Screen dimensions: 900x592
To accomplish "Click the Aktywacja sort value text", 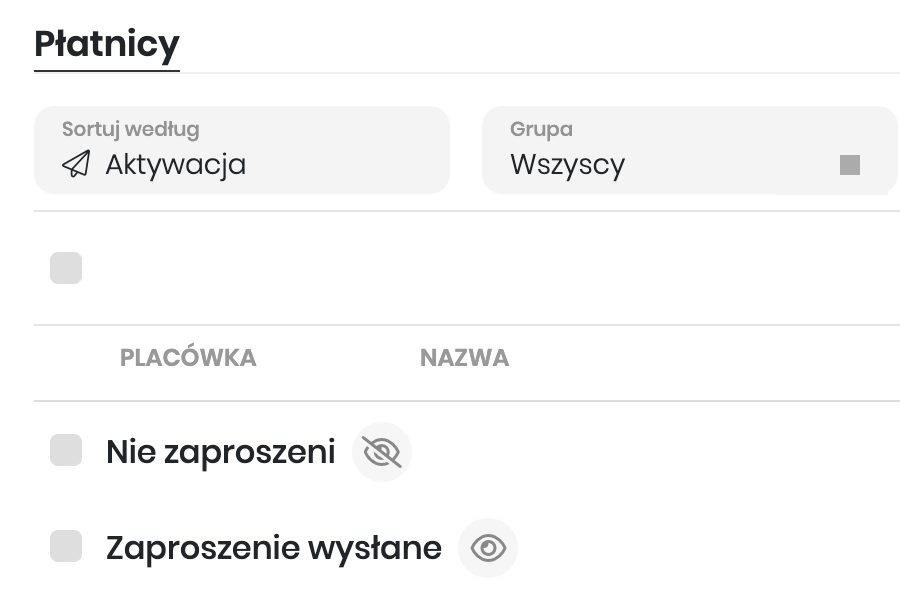I will tap(176, 164).
